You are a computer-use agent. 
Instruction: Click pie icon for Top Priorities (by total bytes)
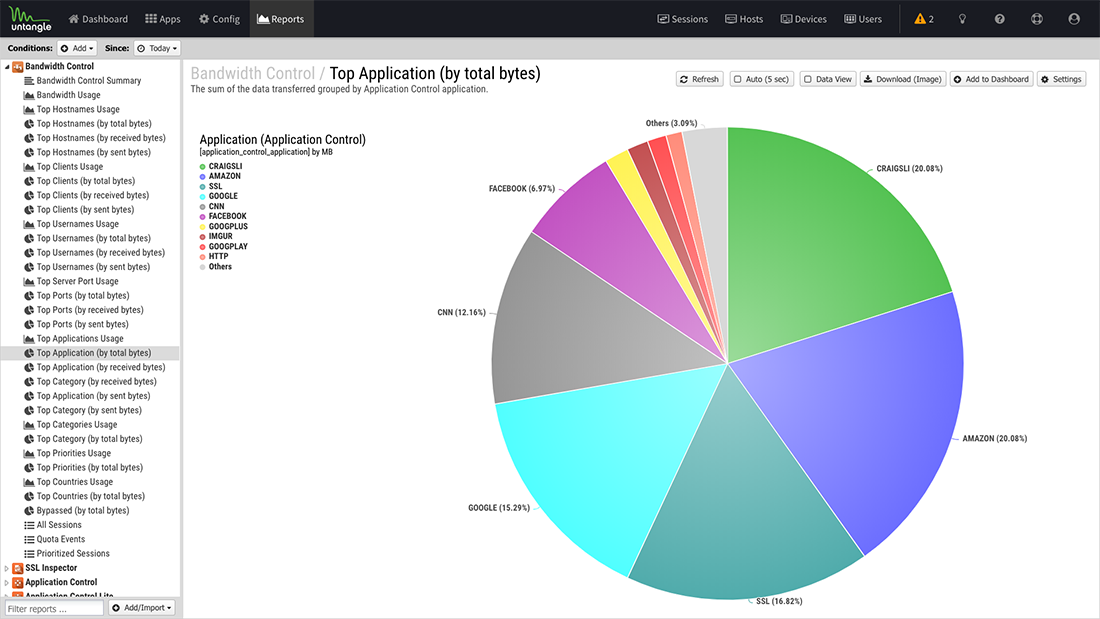click(29, 467)
